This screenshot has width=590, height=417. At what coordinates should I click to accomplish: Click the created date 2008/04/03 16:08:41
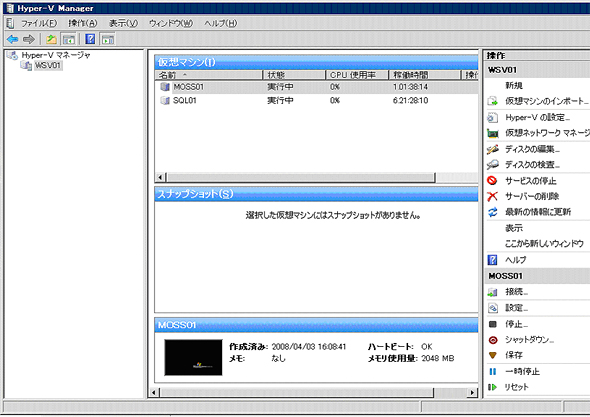point(309,347)
